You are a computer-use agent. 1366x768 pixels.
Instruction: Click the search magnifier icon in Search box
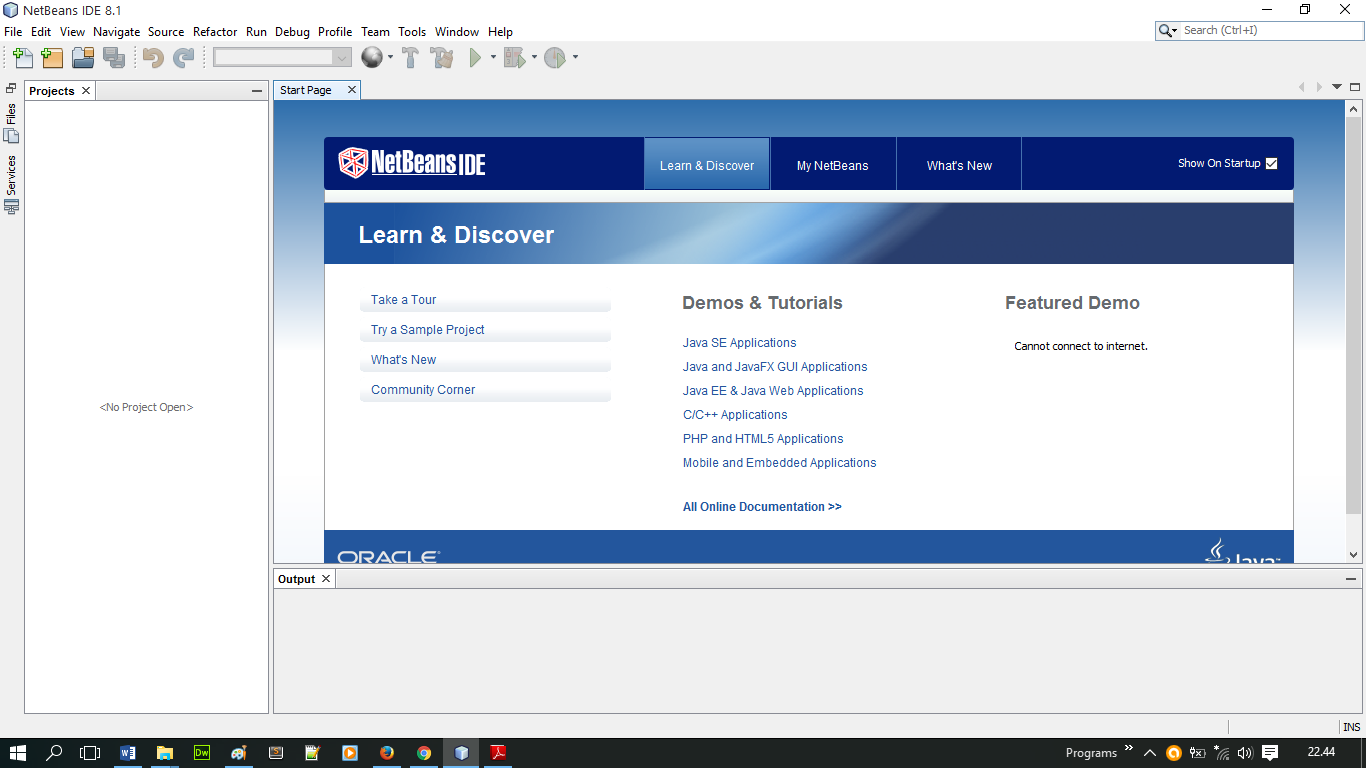1166,31
